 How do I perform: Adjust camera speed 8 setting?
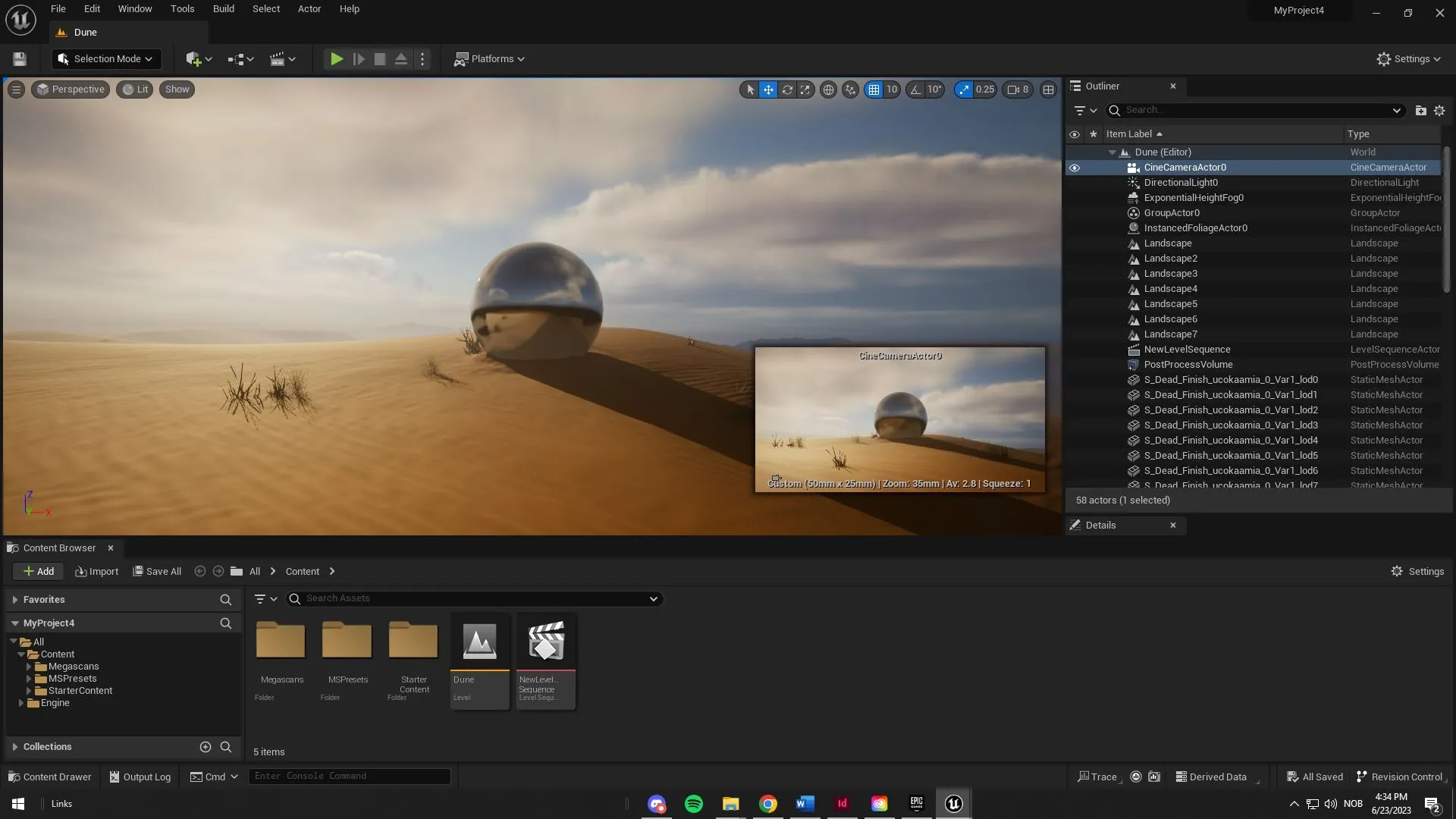click(1018, 89)
